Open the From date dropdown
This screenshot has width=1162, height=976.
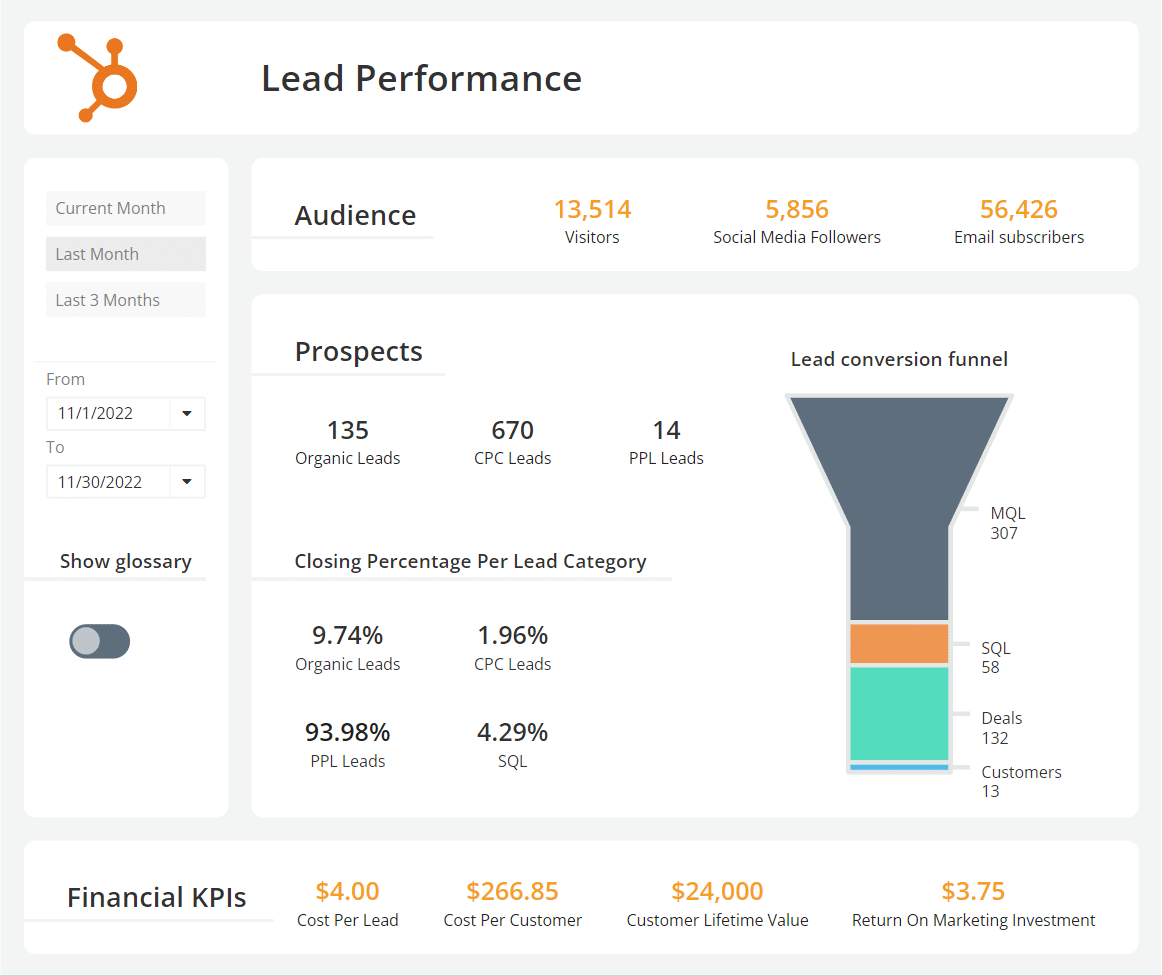(188, 413)
